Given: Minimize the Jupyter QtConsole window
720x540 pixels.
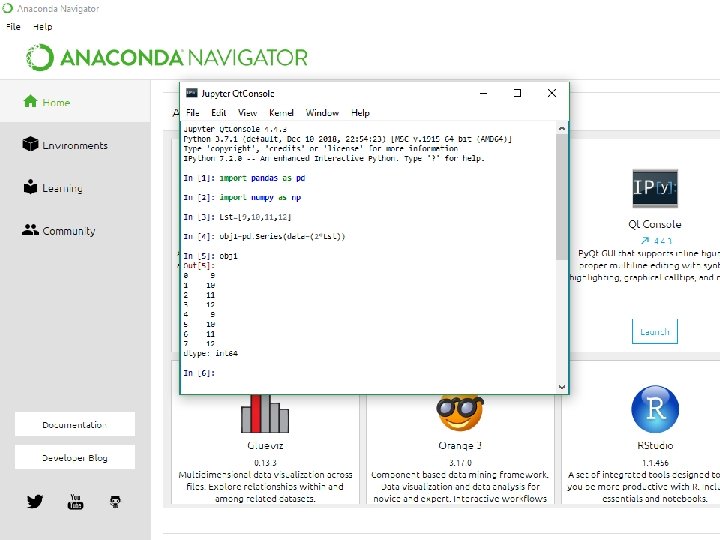Looking at the screenshot, I should coord(484,93).
